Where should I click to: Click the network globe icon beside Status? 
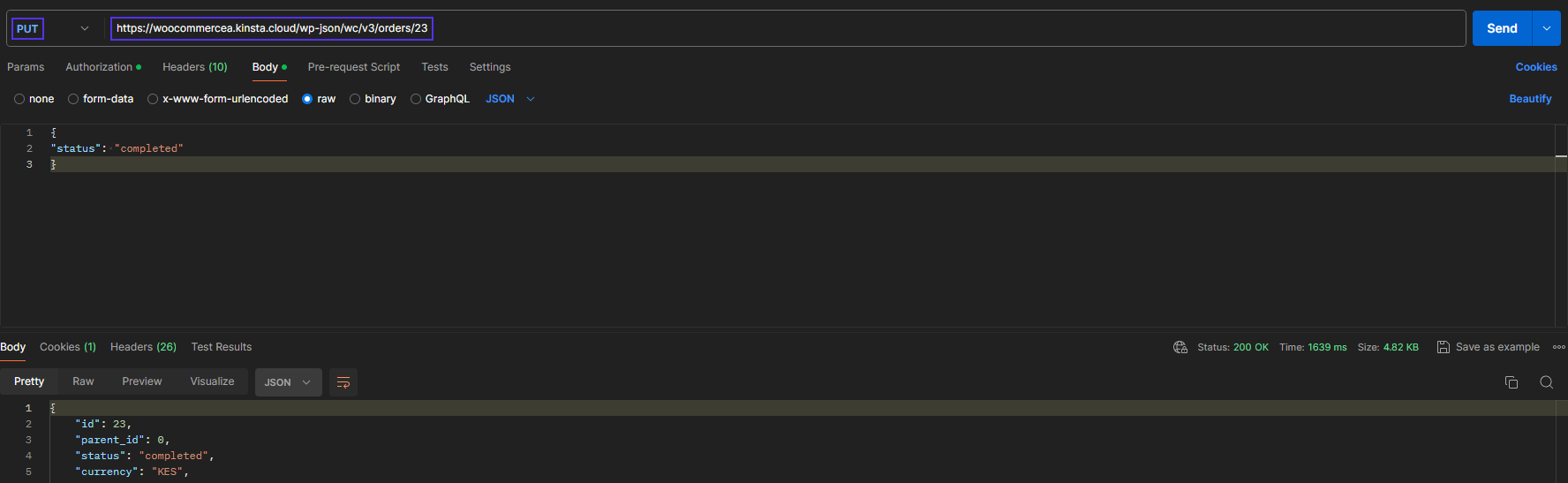click(x=1180, y=347)
